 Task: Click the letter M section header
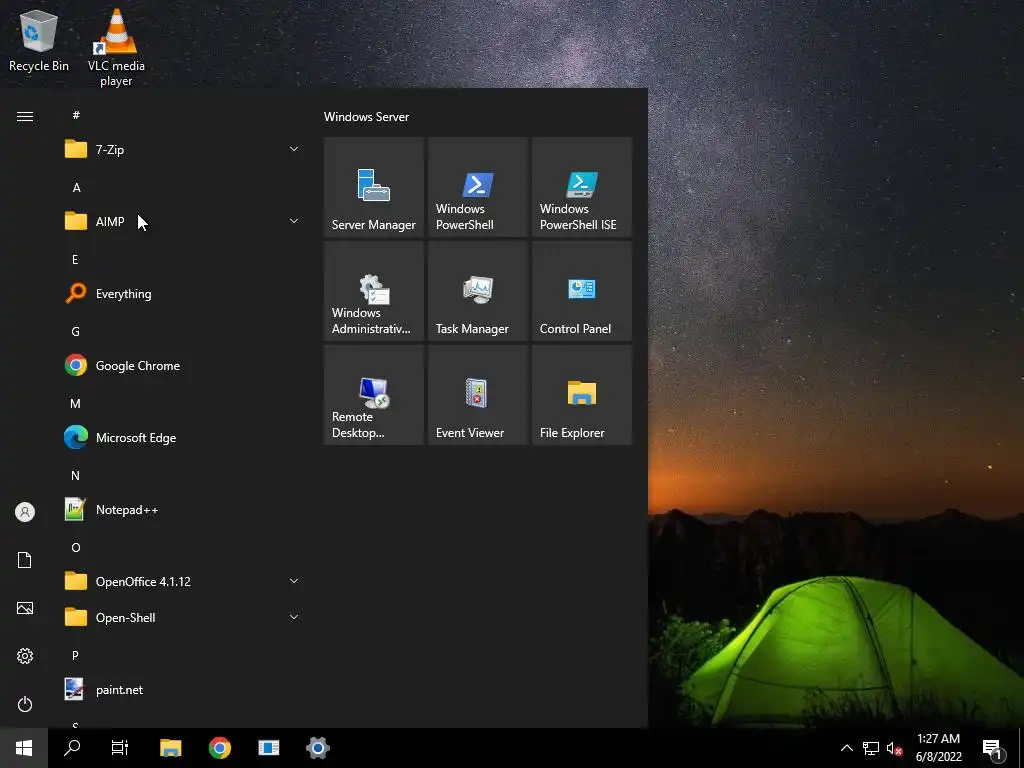tap(76, 403)
